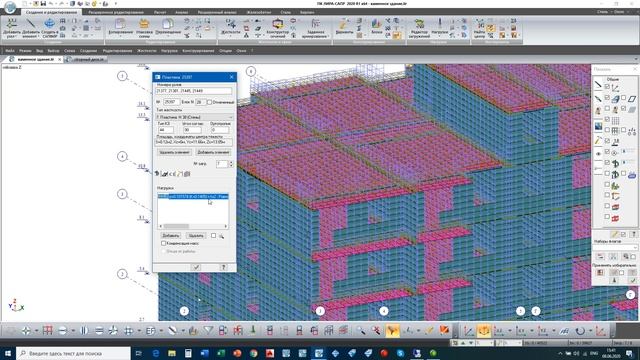Open the Конструирование menu

[198, 51]
